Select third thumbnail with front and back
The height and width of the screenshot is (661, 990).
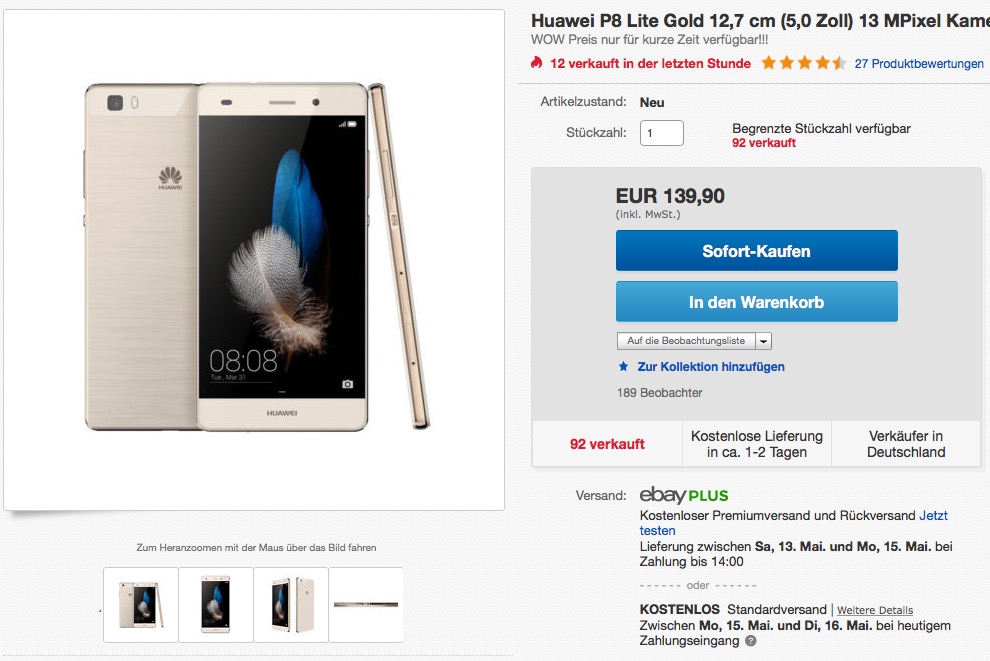pos(291,605)
